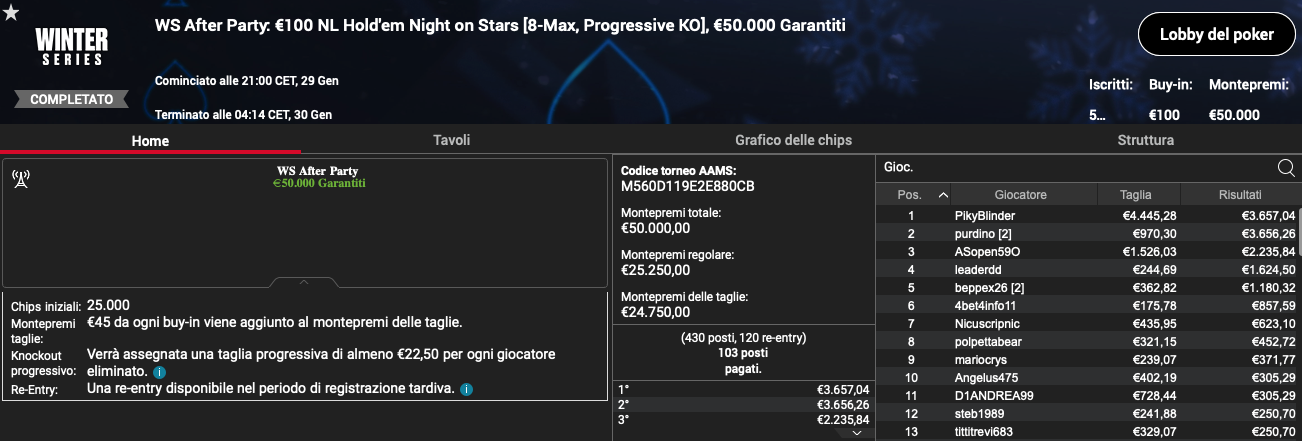Image resolution: width=1302 pixels, height=441 pixels.
Task: Select player PikyBlinder row
Action: coord(1089,216)
